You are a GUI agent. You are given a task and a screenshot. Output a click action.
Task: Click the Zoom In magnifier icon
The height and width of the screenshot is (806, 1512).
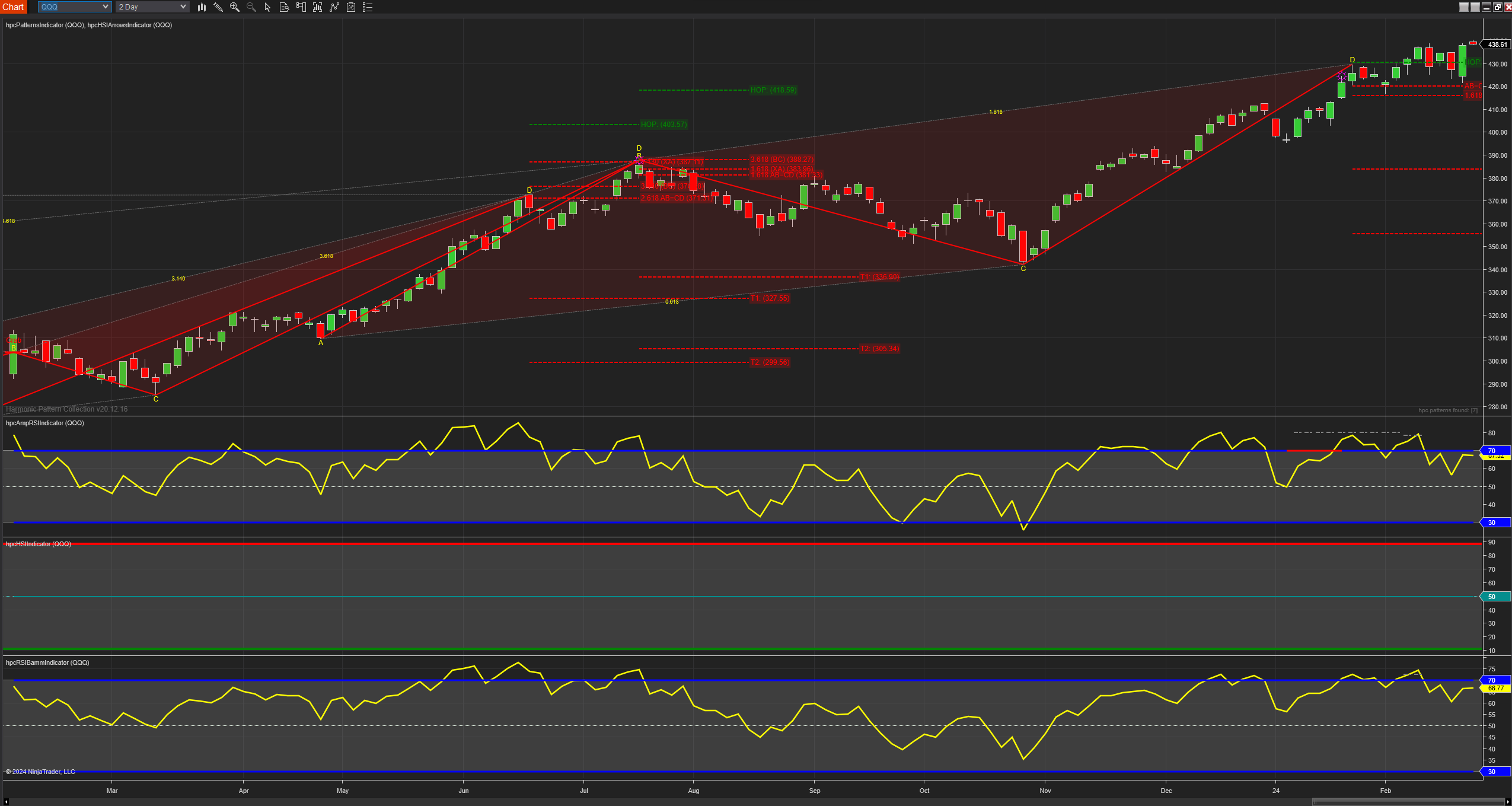coord(235,7)
